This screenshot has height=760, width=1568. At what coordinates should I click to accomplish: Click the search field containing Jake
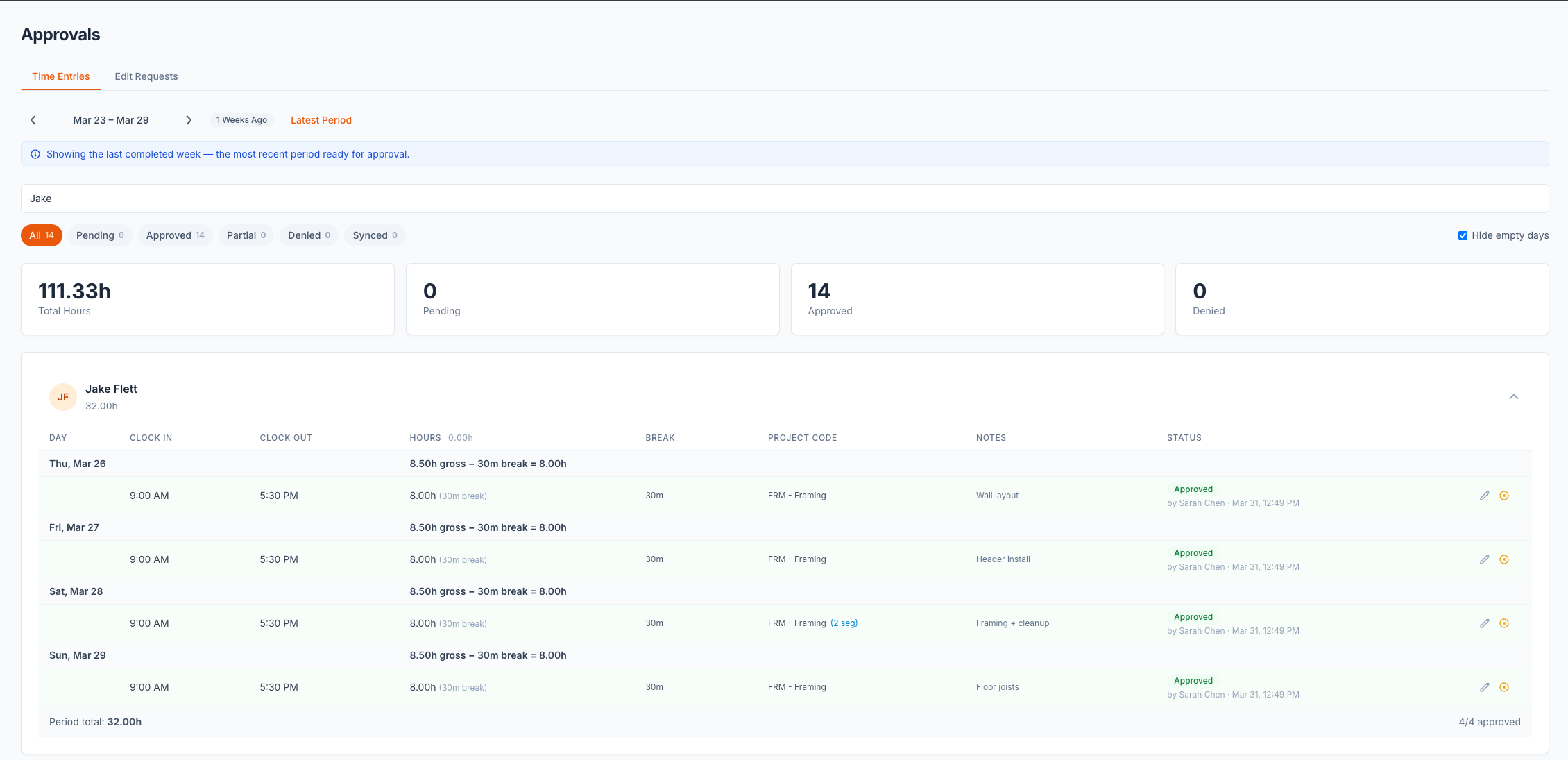(x=784, y=199)
